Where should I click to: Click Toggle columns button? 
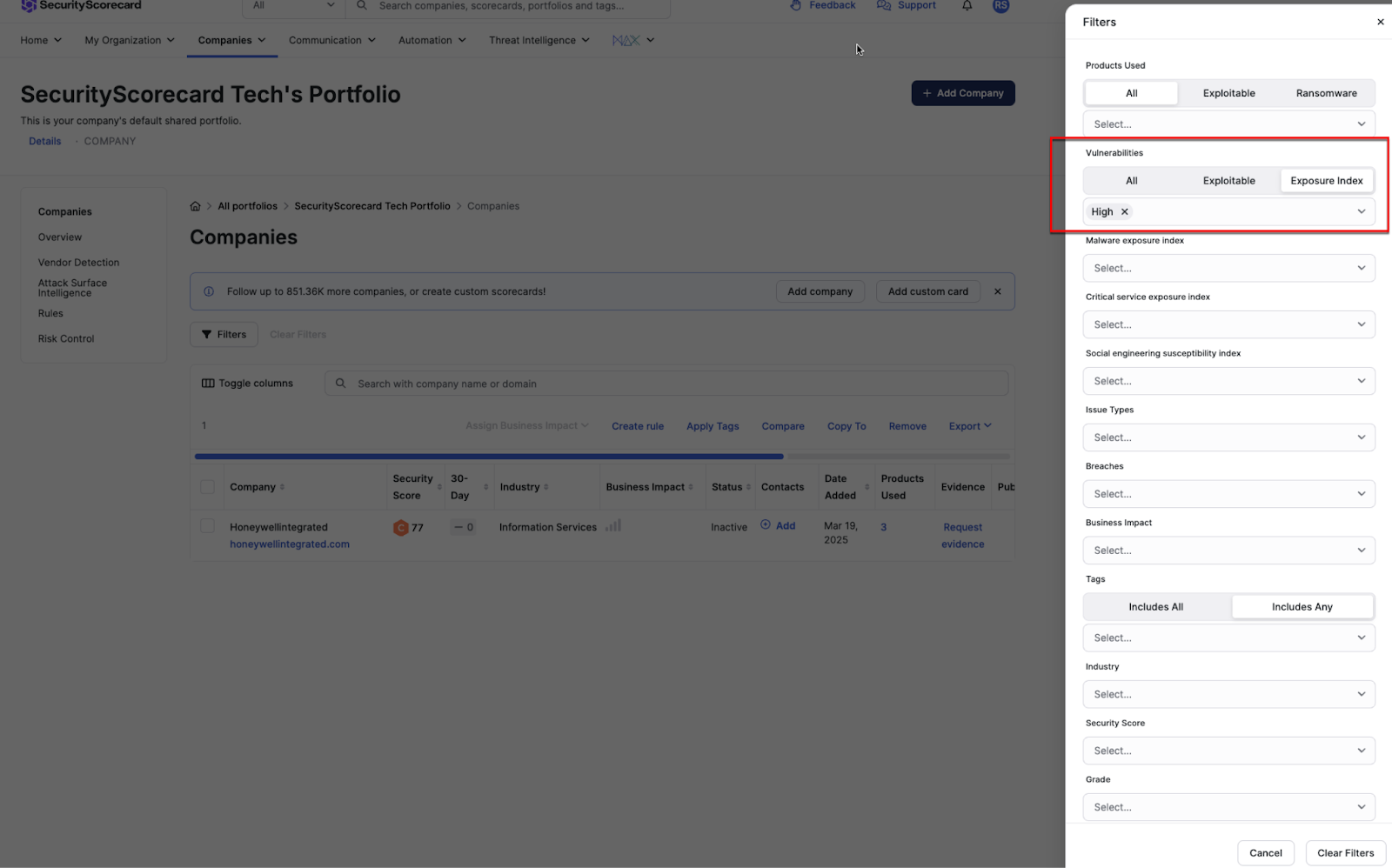pyautogui.click(x=248, y=384)
